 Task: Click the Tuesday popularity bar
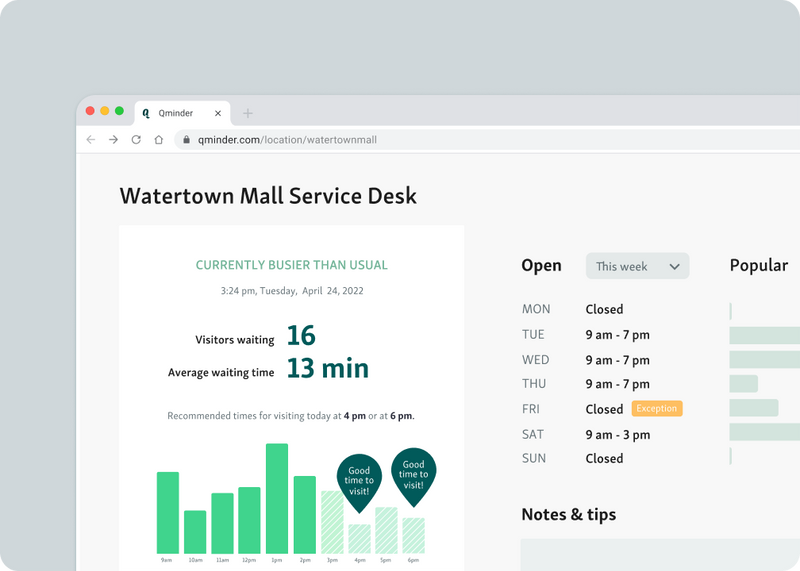pyautogui.click(x=764, y=335)
